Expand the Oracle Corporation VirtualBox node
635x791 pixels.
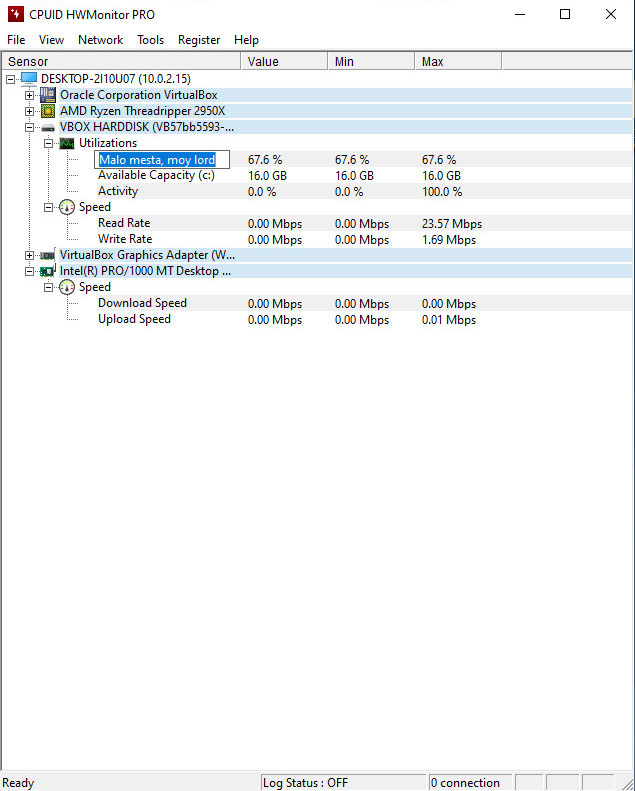(x=30, y=95)
